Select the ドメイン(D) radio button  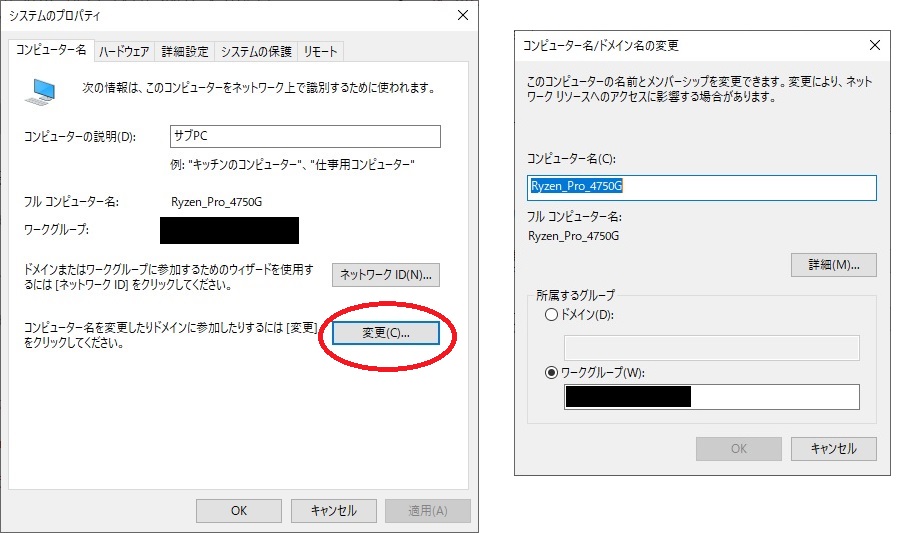point(551,315)
